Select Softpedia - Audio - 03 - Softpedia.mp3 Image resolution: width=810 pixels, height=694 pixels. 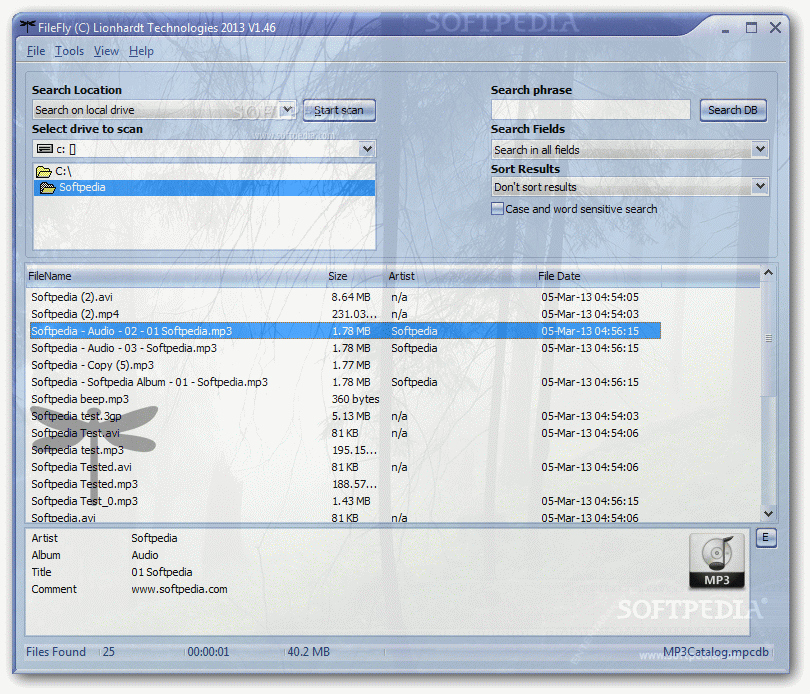(x=345, y=348)
